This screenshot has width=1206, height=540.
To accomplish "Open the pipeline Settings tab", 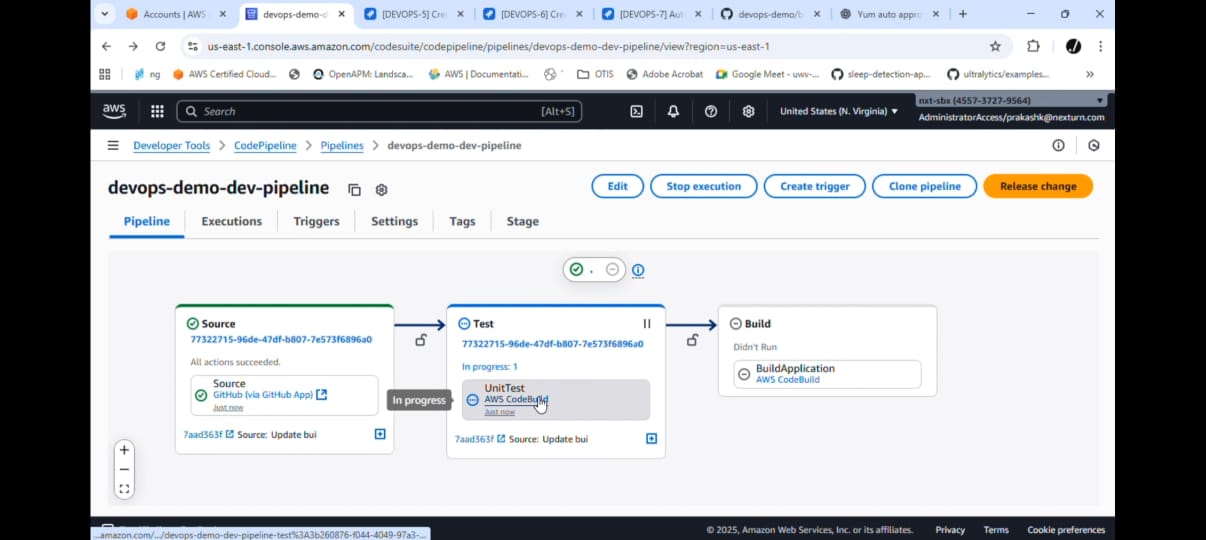I will tap(394, 221).
